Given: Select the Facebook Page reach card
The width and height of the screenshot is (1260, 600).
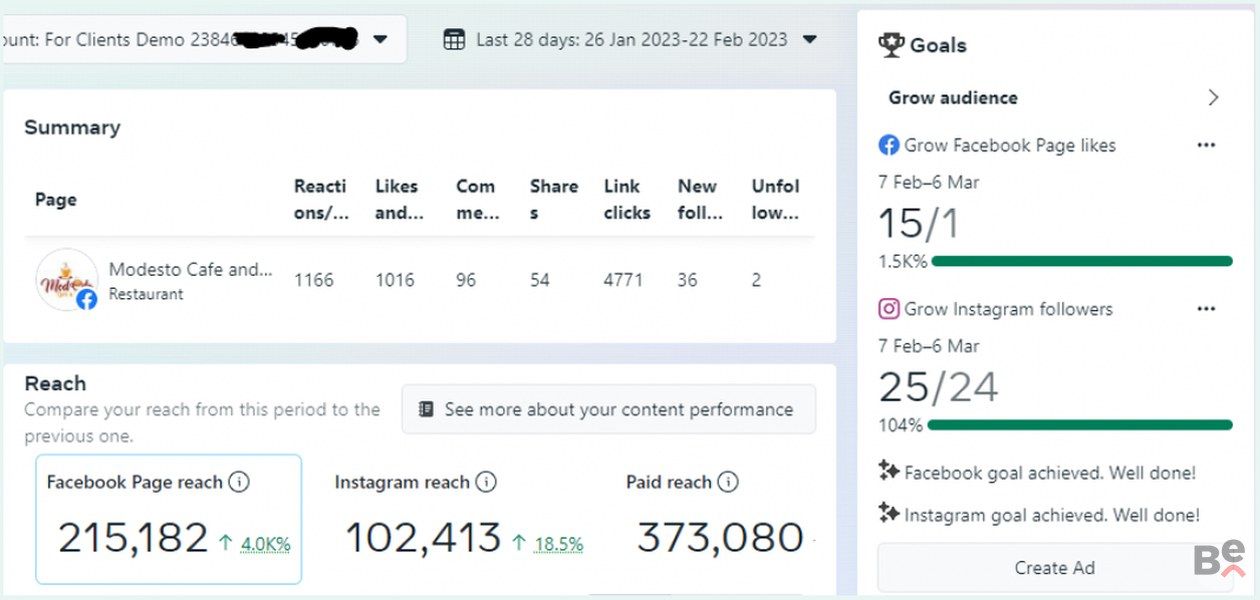Looking at the screenshot, I should (x=168, y=519).
